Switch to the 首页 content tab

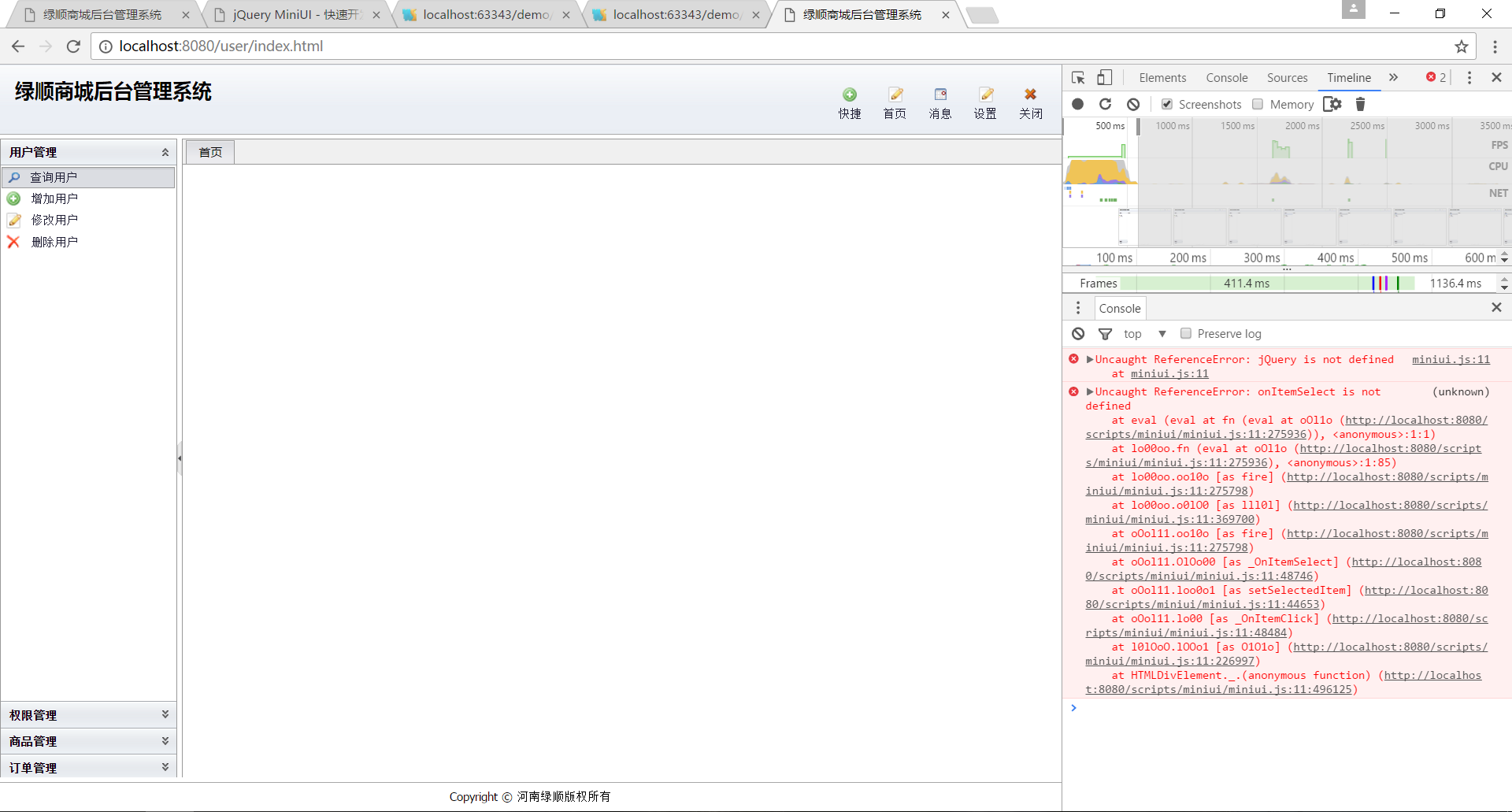point(210,152)
